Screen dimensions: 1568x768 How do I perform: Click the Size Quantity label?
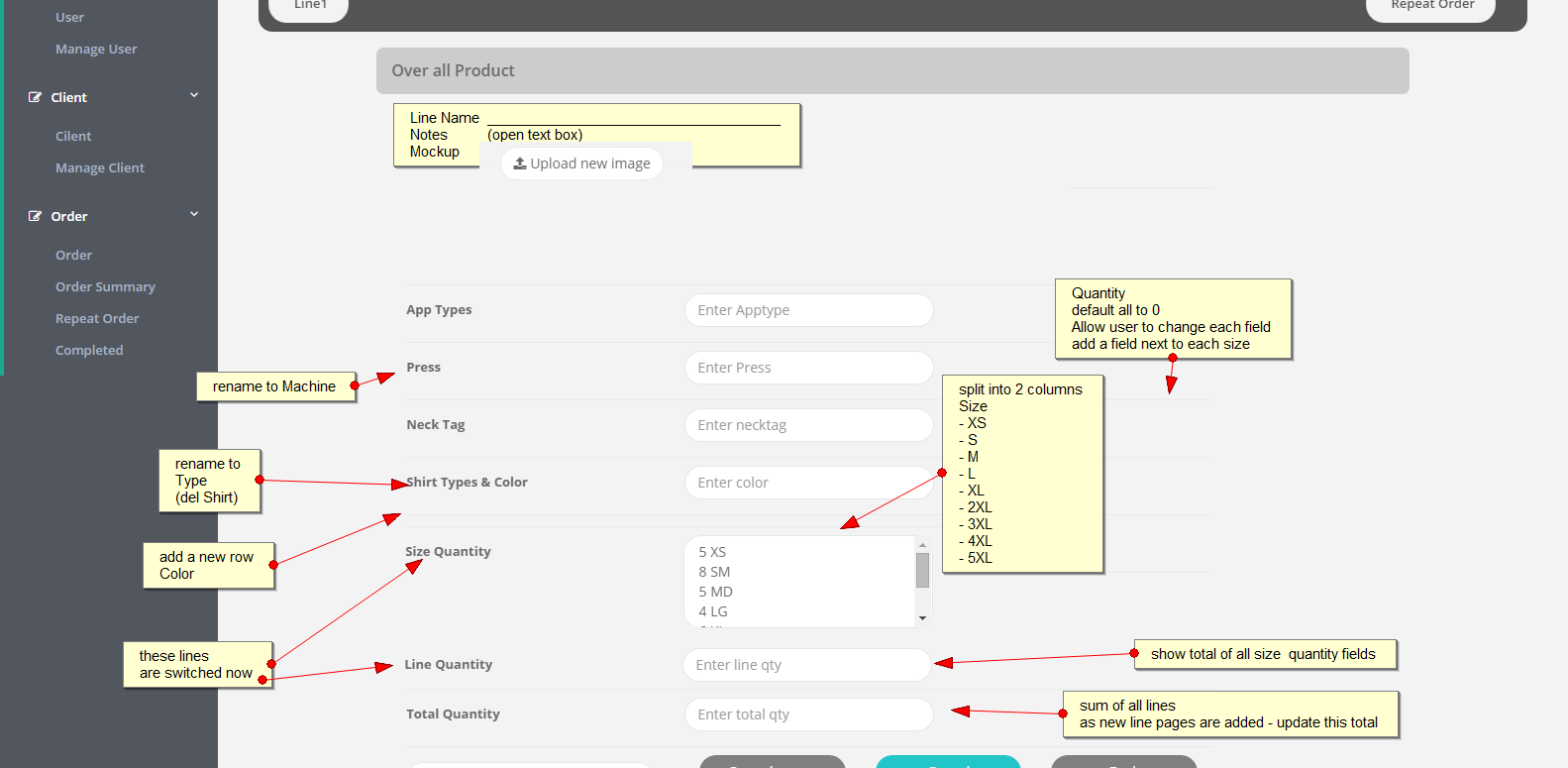tap(448, 552)
